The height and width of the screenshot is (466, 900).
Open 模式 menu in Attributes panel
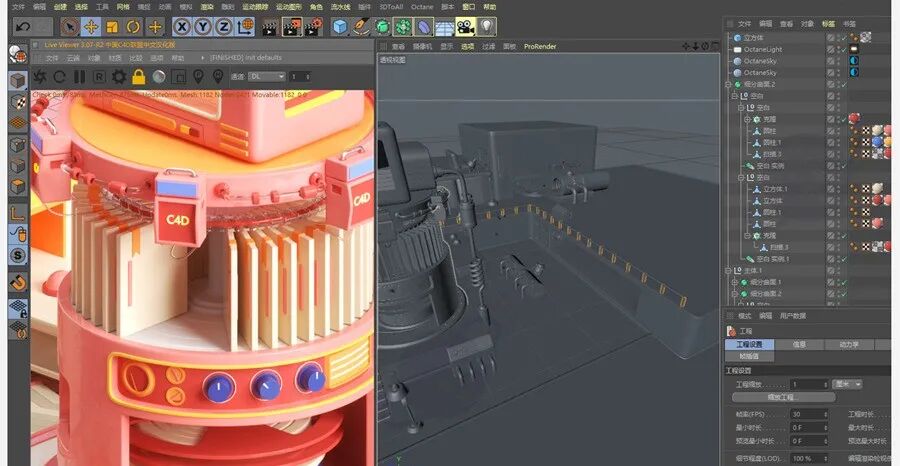744,316
